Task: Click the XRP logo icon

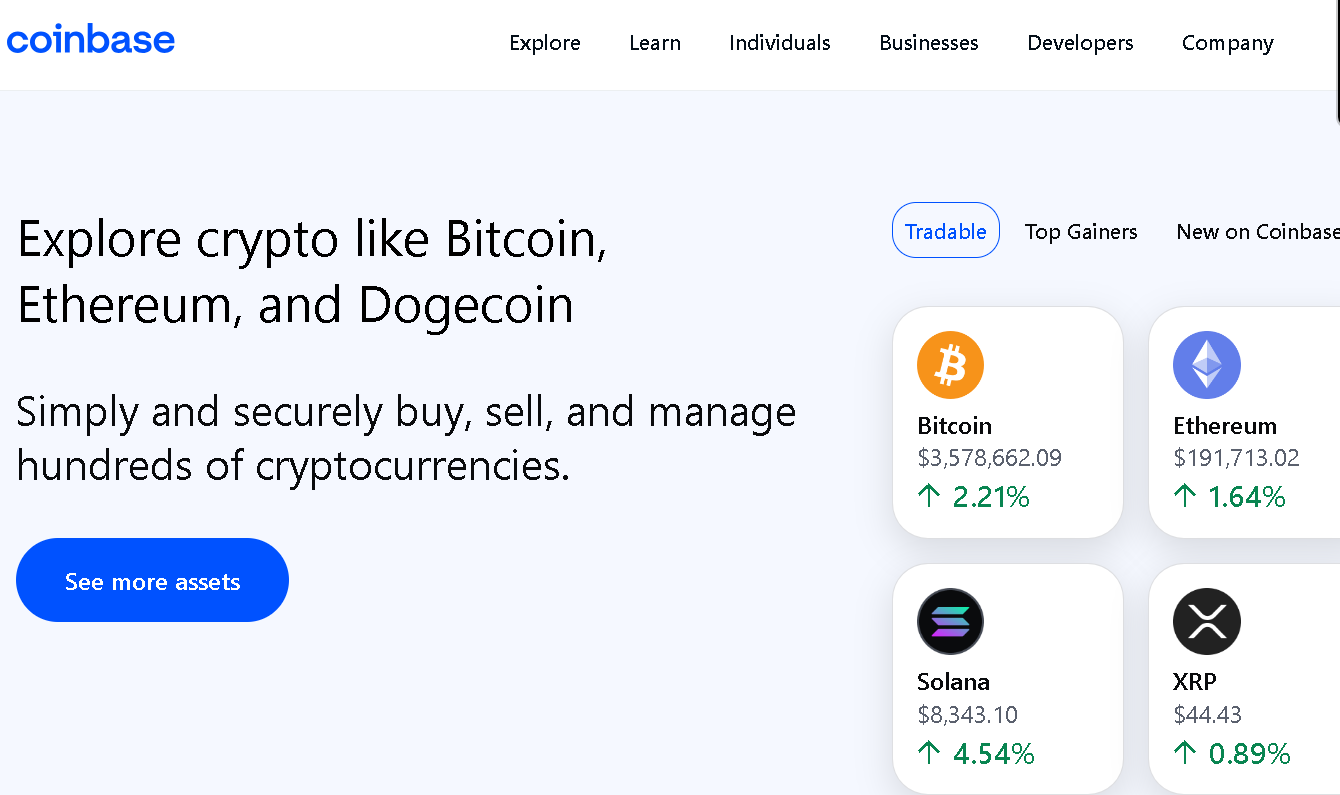Action: (1207, 621)
